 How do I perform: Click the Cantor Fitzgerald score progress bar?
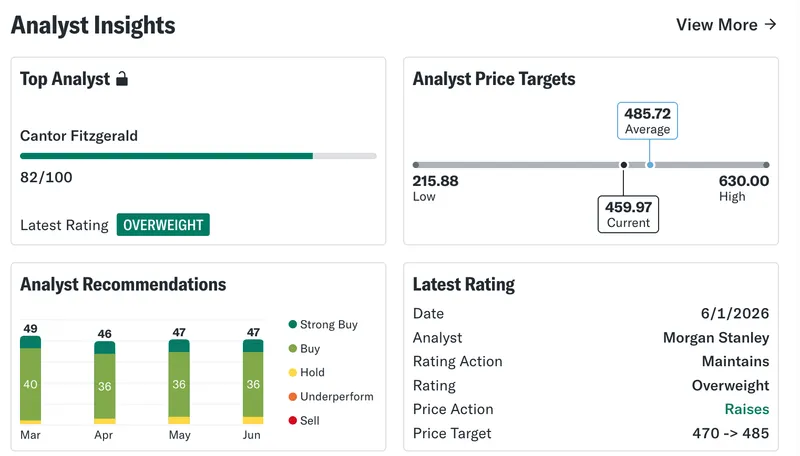tap(198, 156)
